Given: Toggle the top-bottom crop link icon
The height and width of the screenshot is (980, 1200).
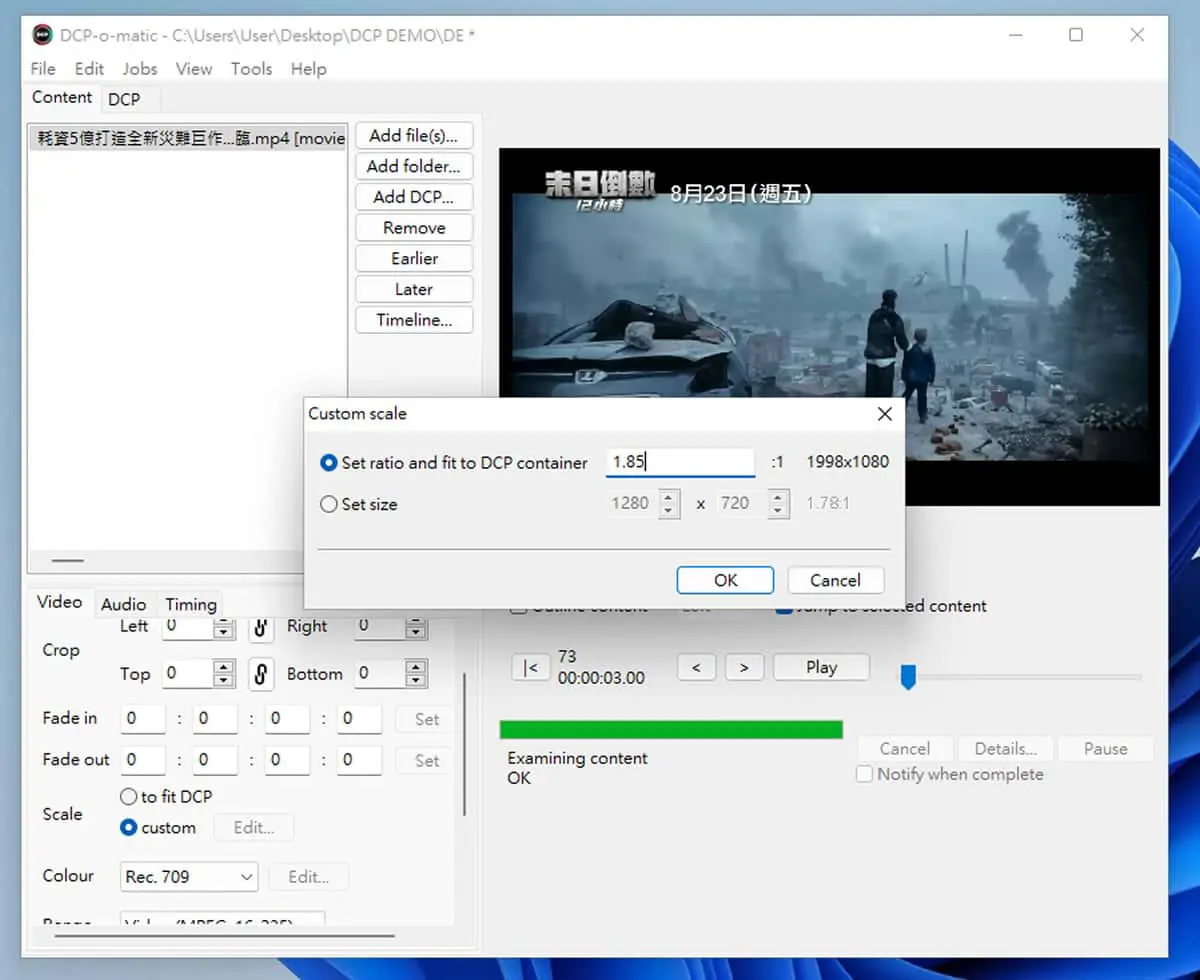Looking at the screenshot, I should pyautogui.click(x=260, y=674).
